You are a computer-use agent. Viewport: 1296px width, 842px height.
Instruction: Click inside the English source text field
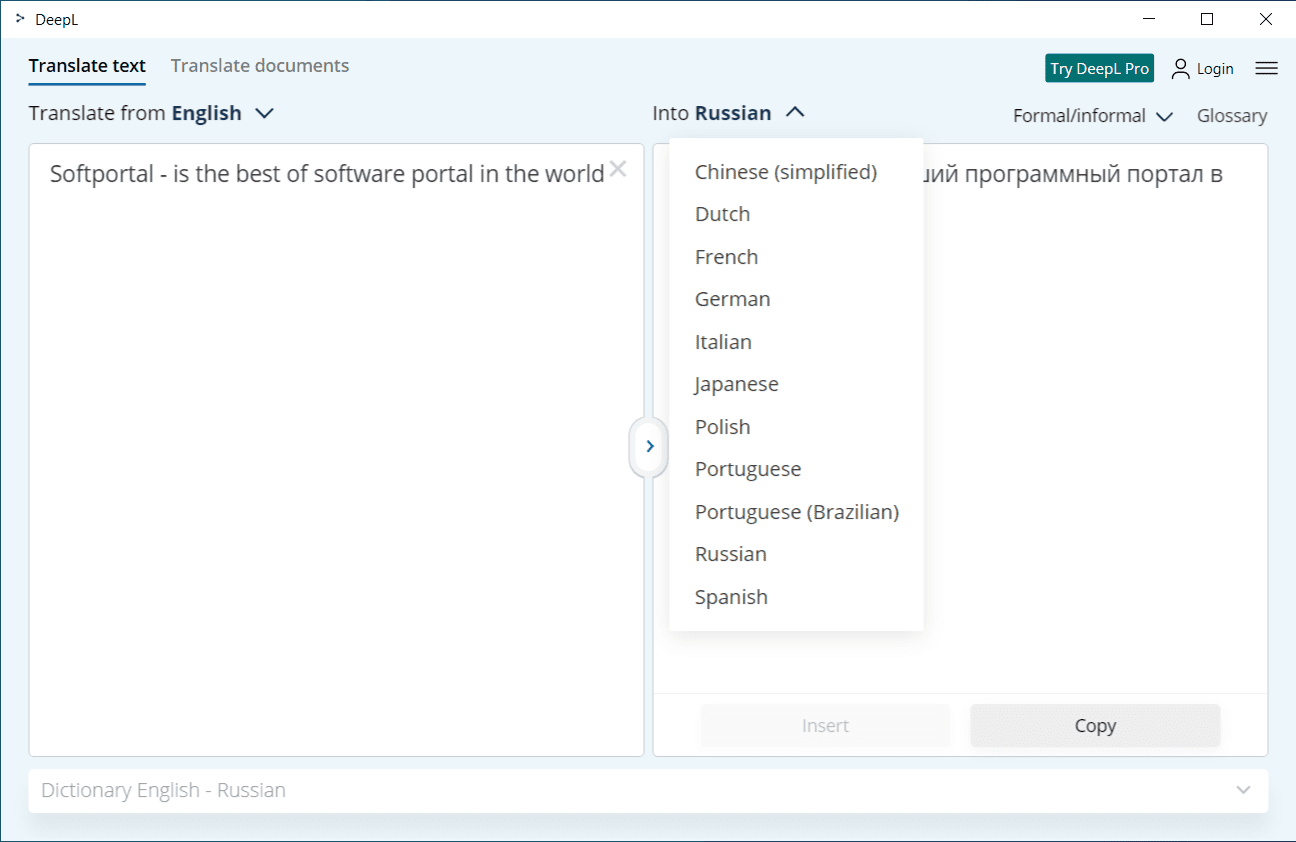(x=336, y=450)
